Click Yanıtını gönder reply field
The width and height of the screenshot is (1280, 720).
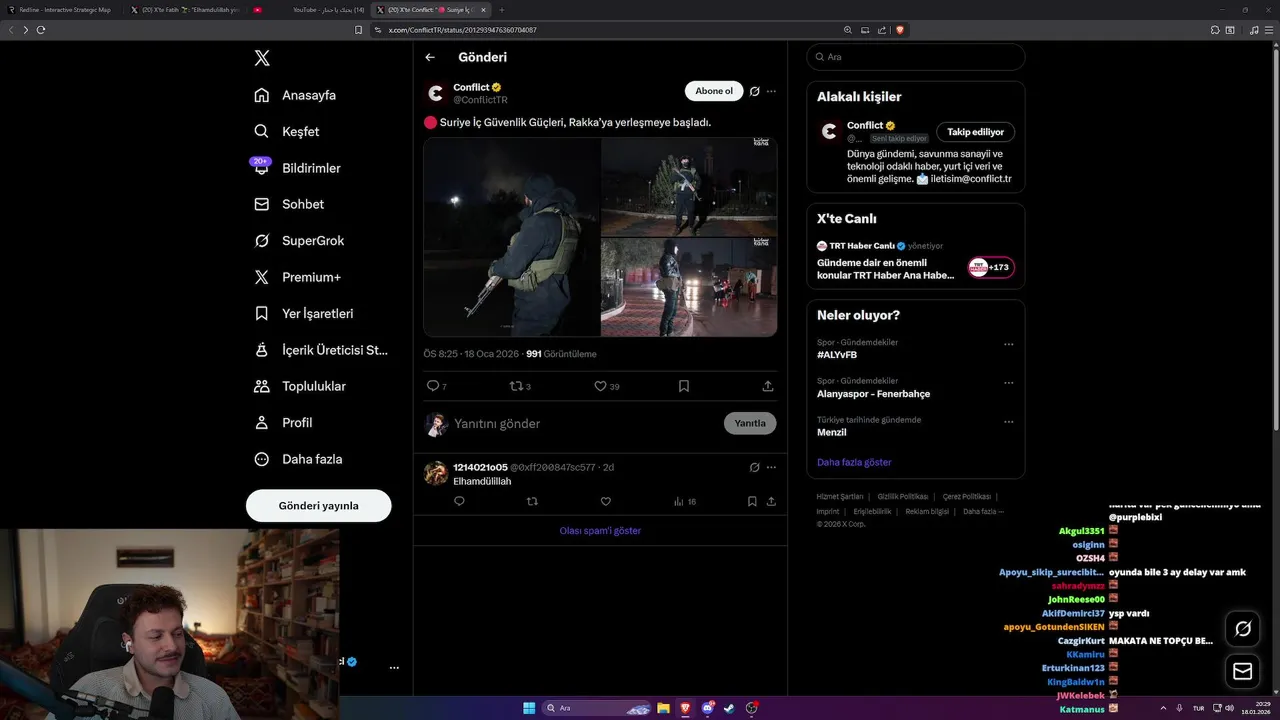point(585,423)
